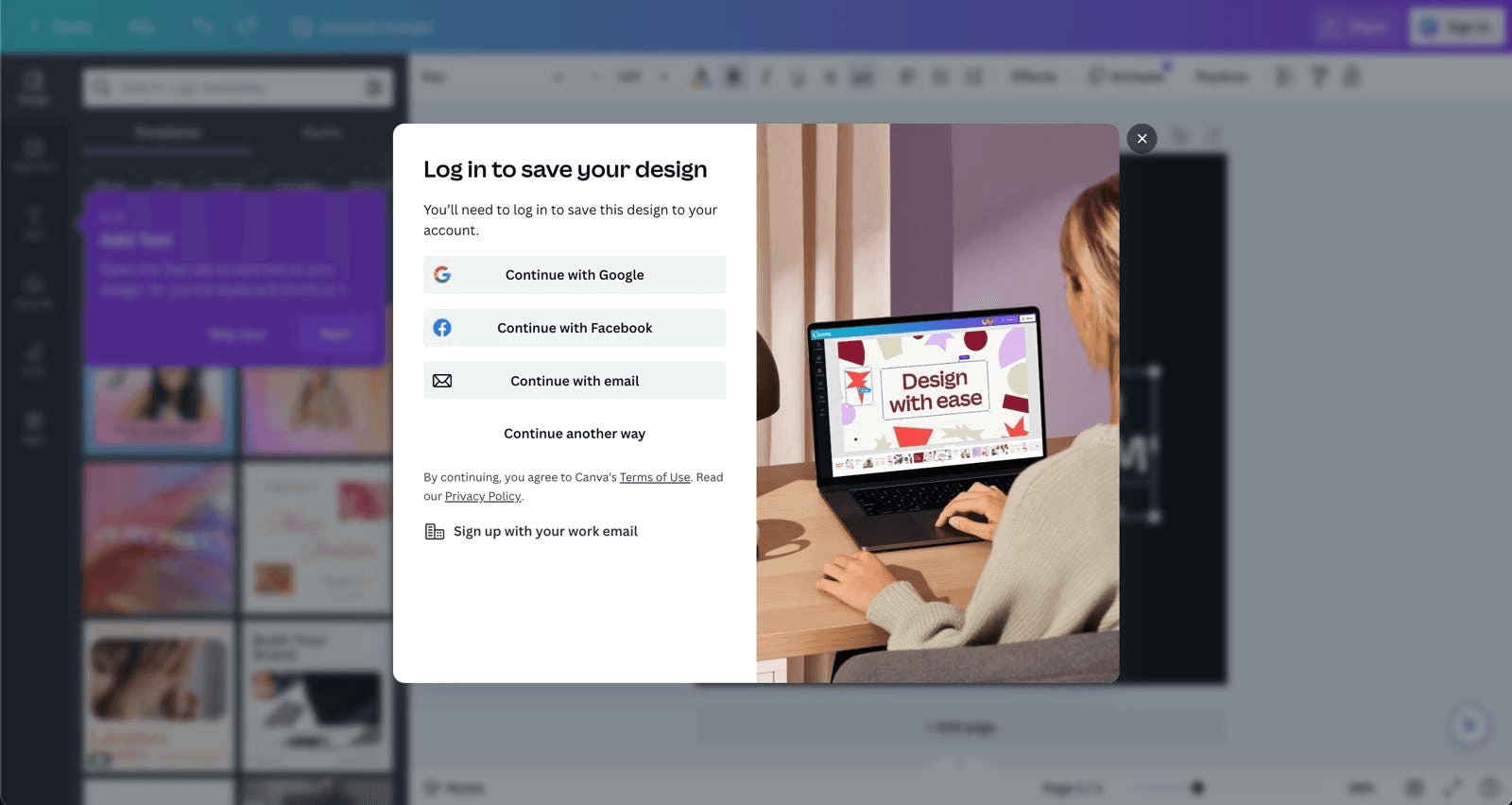Continue with Google sign-in option
The image size is (1512, 805).
pyautogui.click(x=575, y=275)
